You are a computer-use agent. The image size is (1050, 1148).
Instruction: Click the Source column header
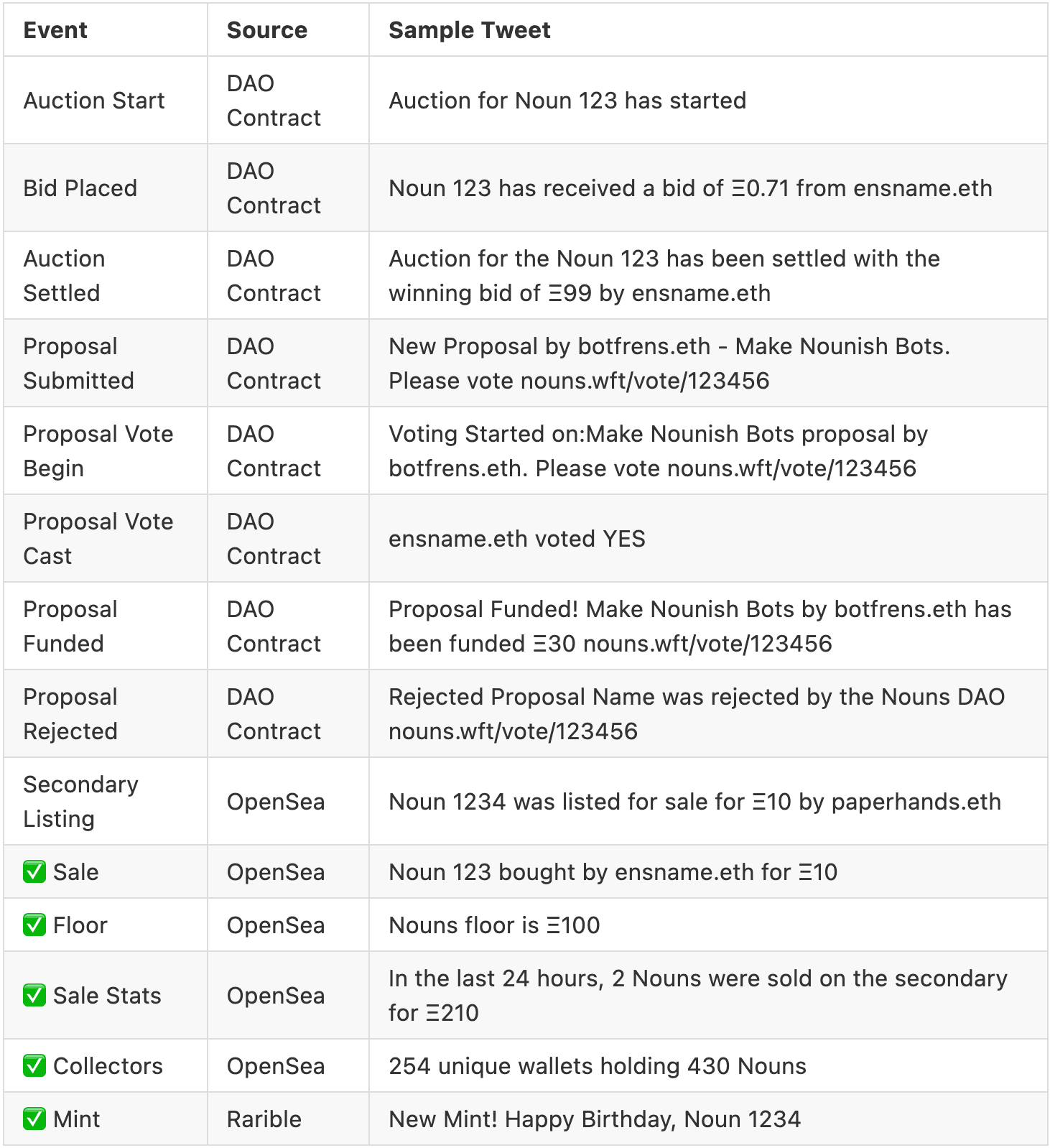(266, 30)
